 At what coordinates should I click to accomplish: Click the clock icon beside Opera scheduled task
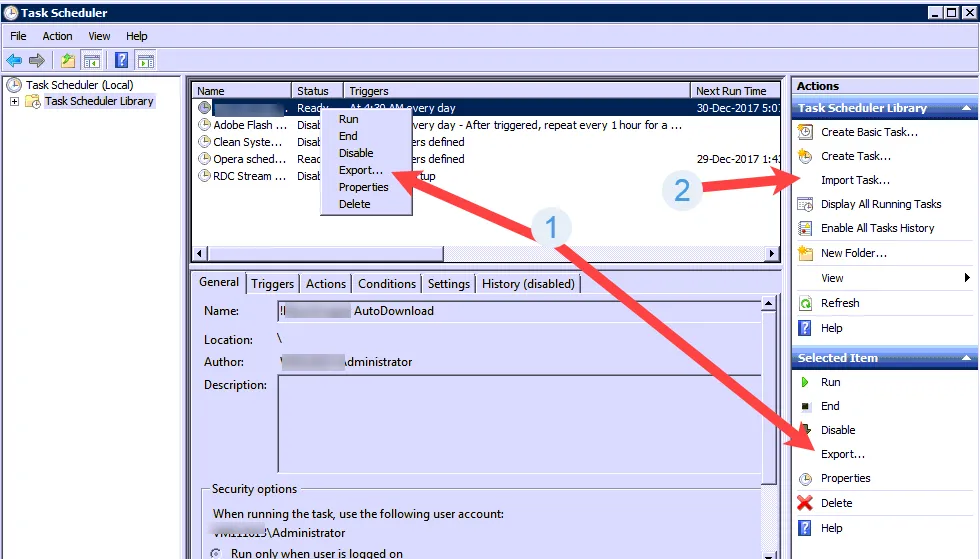[204, 159]
